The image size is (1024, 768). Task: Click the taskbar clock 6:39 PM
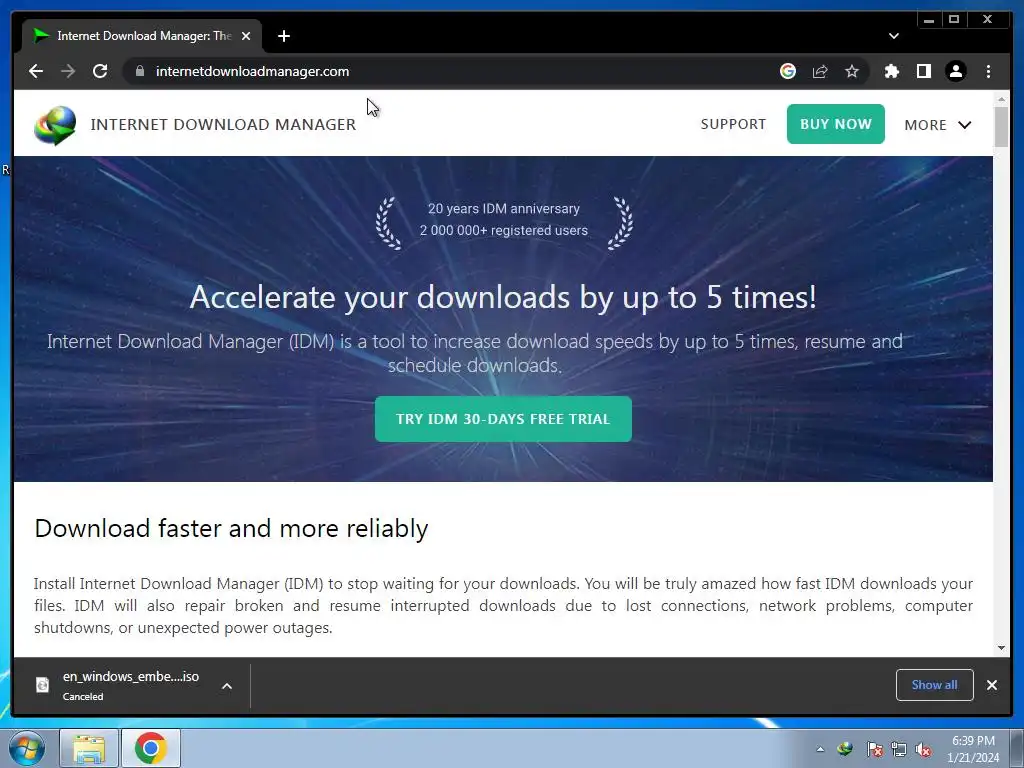click(973, 749)
